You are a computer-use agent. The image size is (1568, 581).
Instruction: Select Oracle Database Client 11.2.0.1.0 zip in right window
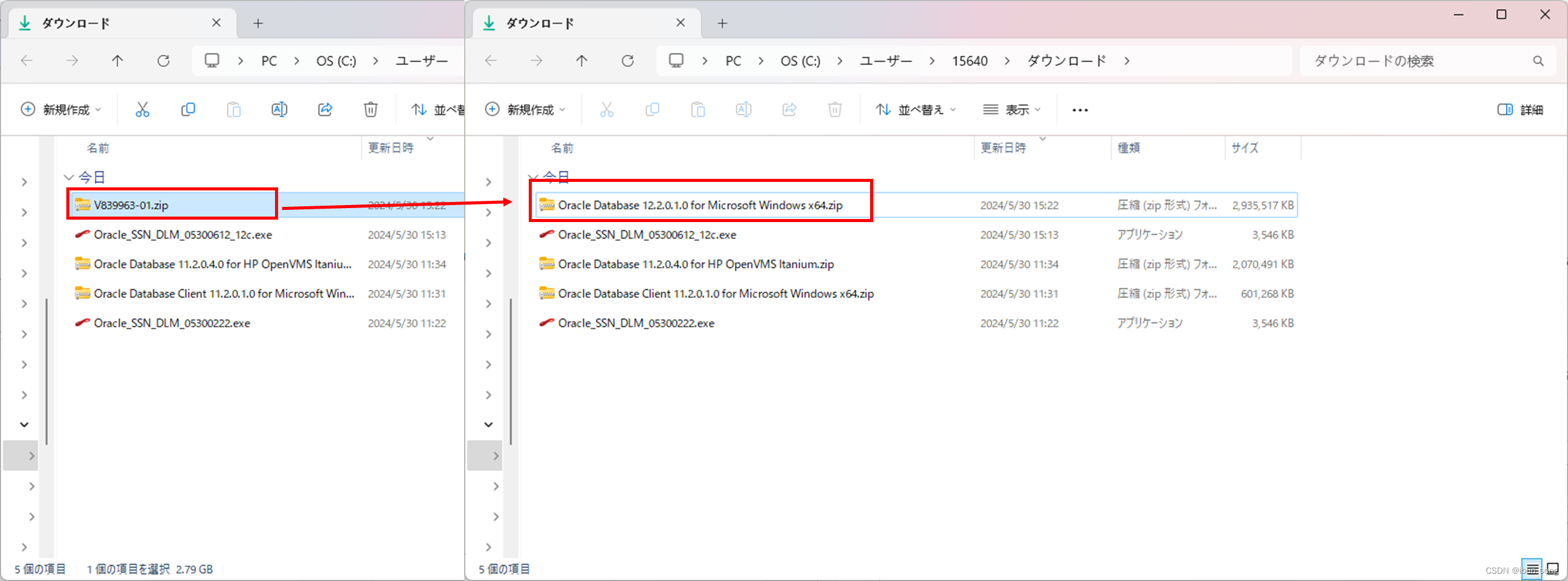pyautogui.click(x=916, y=294)
